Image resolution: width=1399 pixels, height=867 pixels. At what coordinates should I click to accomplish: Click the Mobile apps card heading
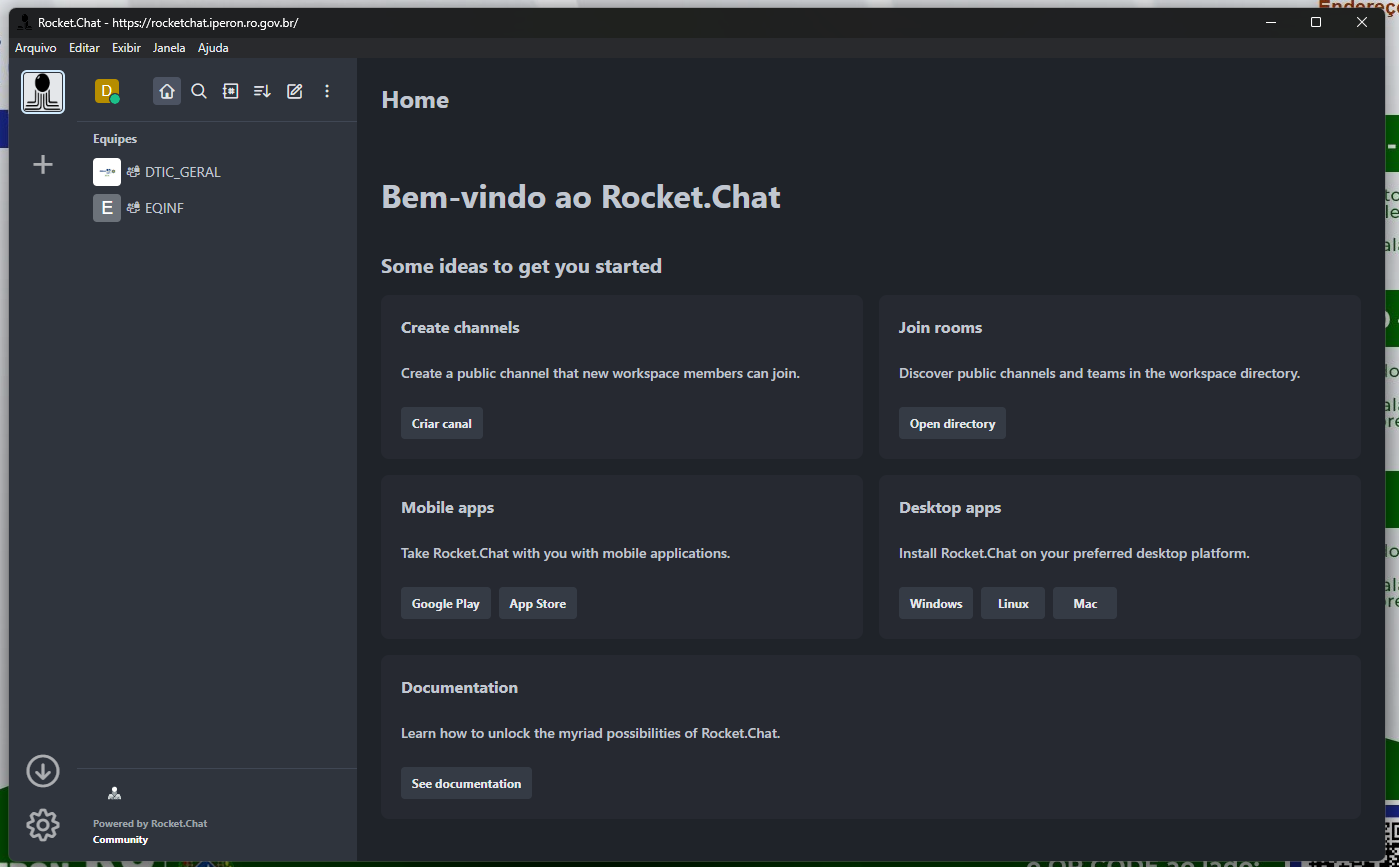click(447, 508)
